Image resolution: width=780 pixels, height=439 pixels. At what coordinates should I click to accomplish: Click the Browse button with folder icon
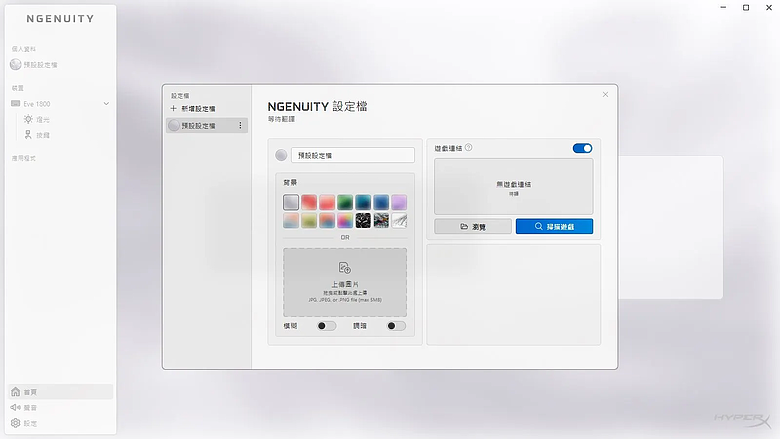[x=473, y=227]
